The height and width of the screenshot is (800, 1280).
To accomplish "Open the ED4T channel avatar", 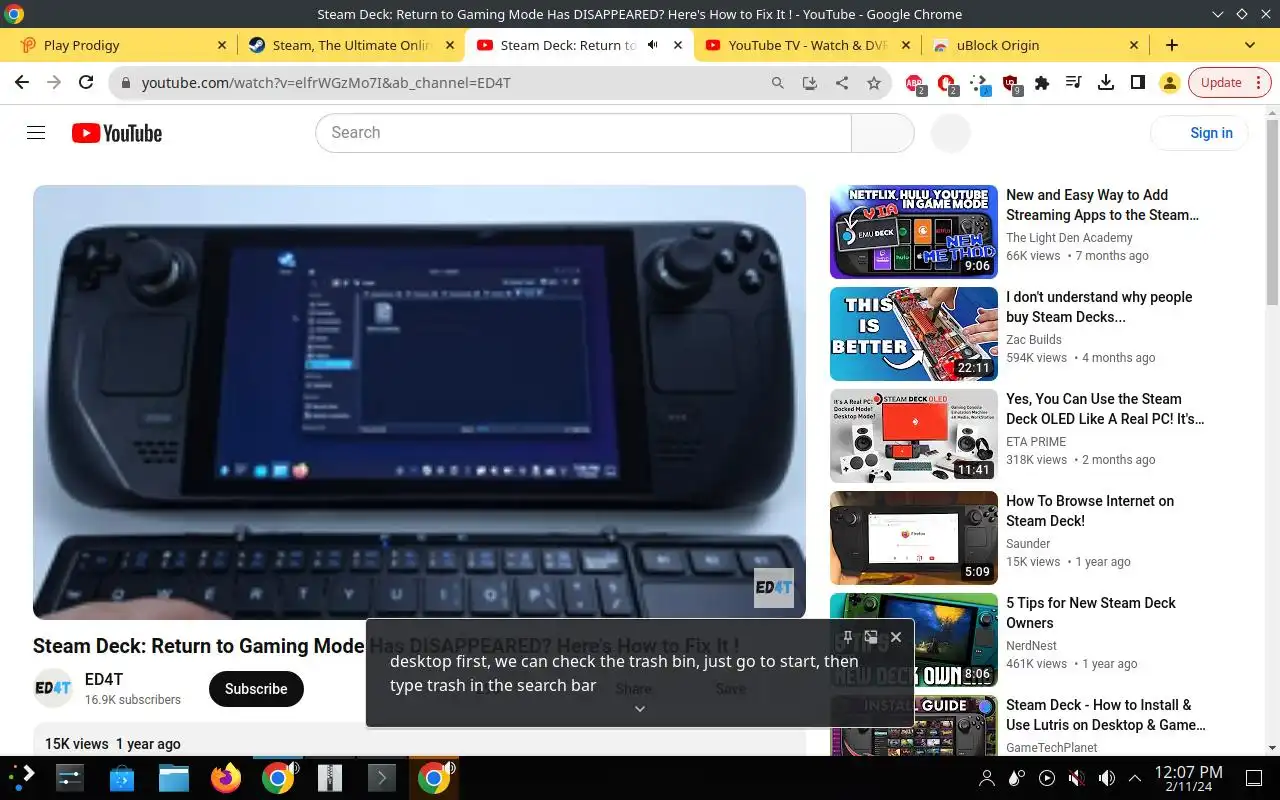I will (53, 688).
